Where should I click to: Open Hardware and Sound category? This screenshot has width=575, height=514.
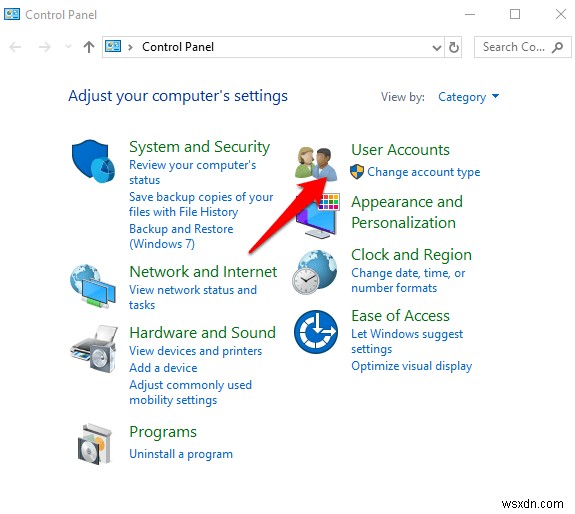tap(202, 333)
